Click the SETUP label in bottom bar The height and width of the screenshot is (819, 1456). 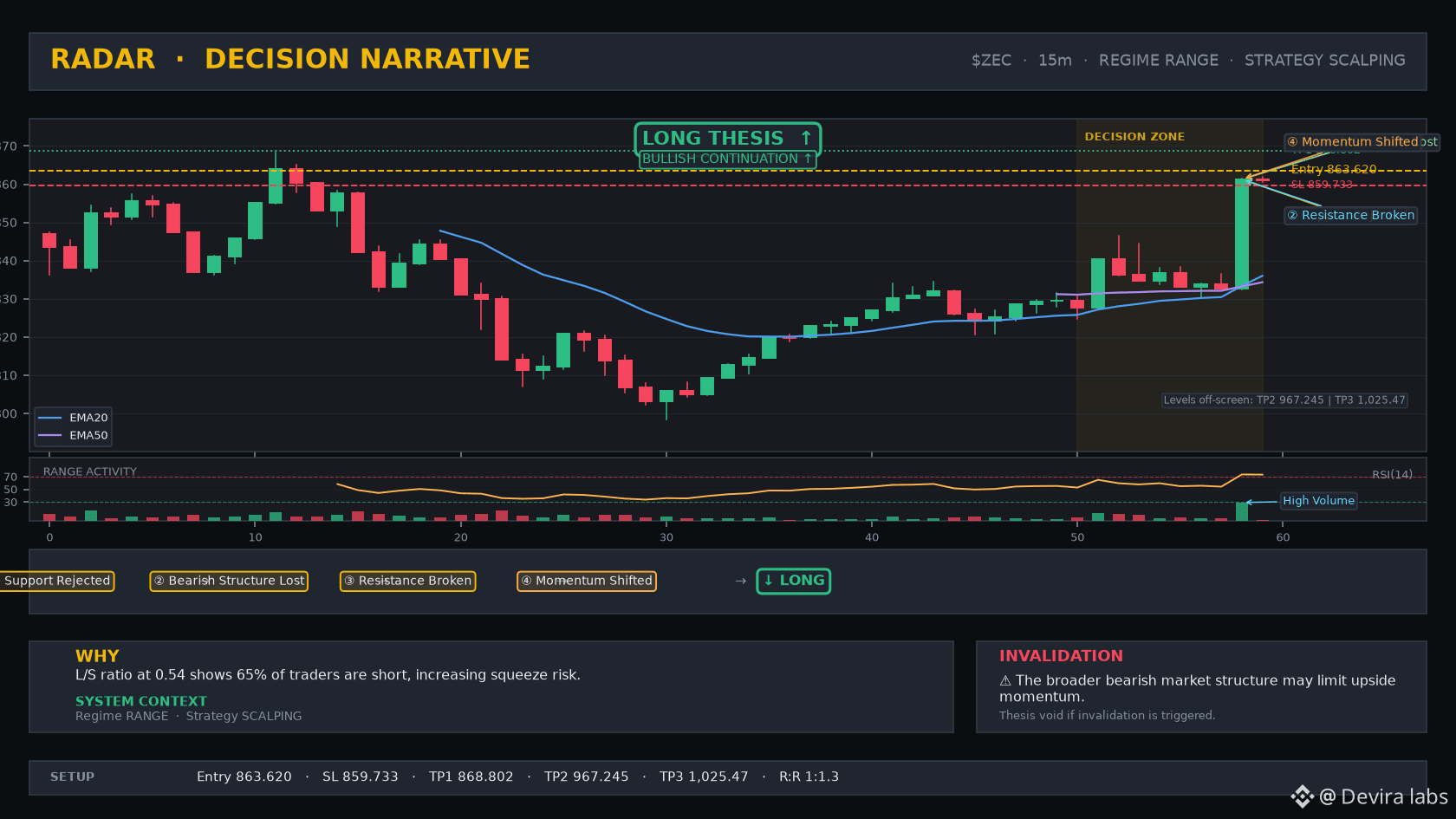(x=72, y=777)
